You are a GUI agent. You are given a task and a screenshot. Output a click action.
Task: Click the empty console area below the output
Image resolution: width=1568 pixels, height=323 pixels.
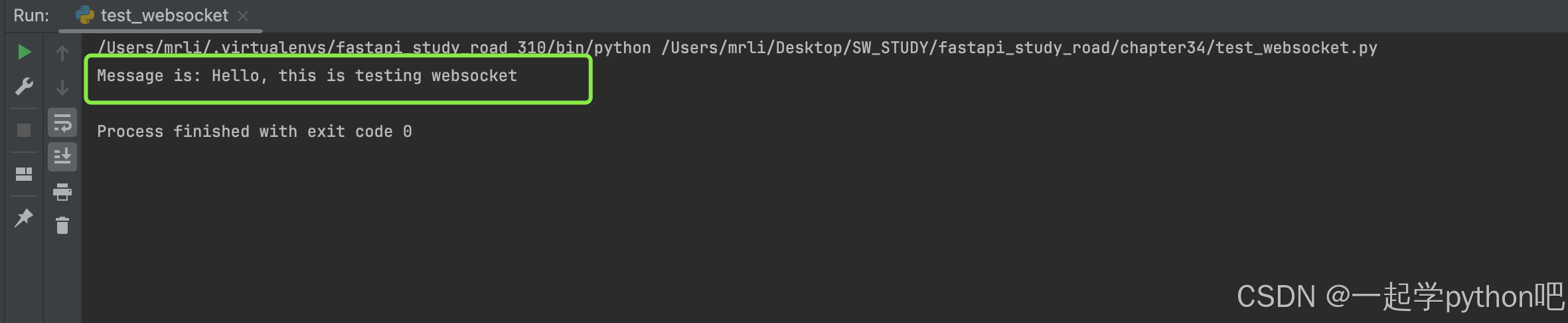click(664, 233)
